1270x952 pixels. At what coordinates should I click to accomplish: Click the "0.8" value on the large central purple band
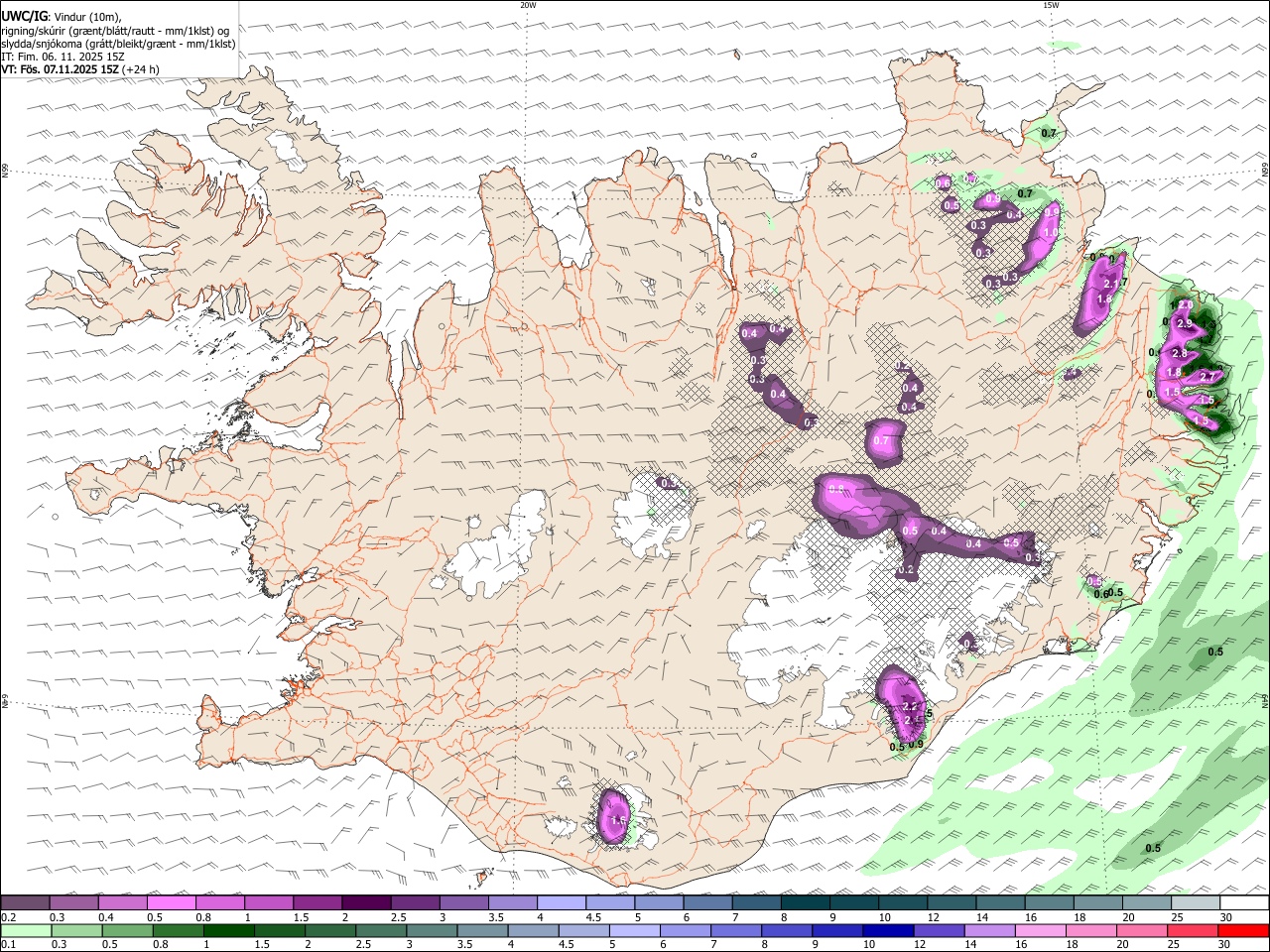tap(836, 489)
